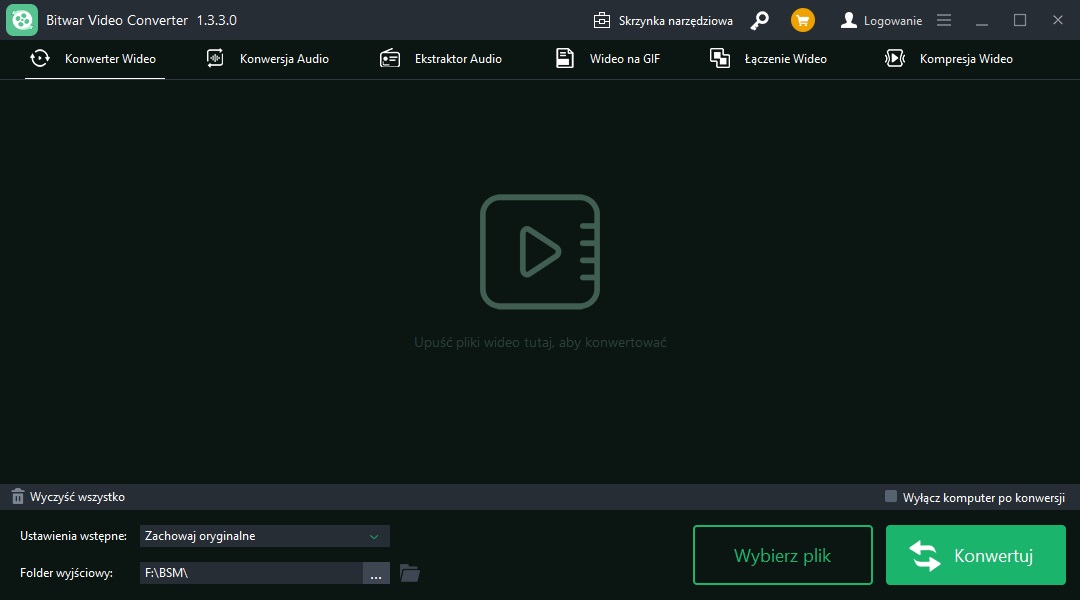Click the key registration icon
1080x600 pixels.
click(760, 20)
